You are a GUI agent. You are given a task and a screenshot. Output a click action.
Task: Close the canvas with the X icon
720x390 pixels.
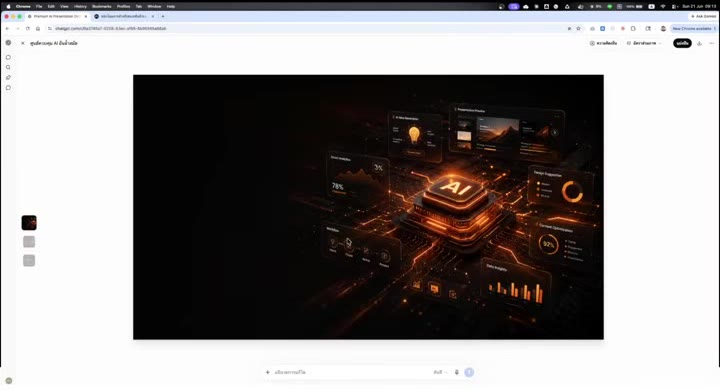22,43
